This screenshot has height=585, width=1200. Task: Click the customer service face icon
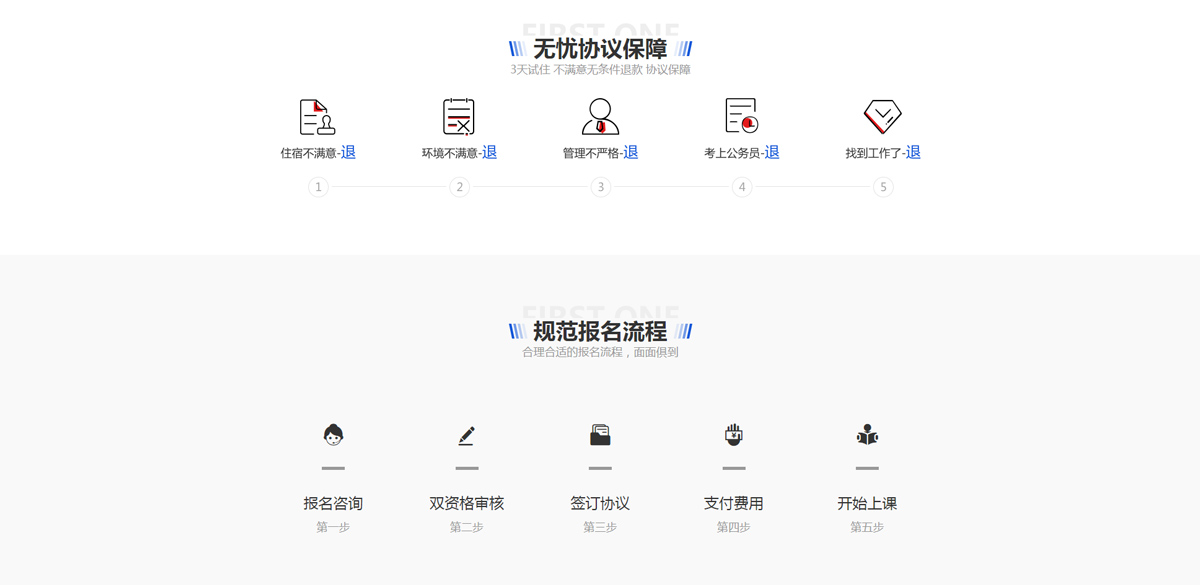(x=333, y=435)
